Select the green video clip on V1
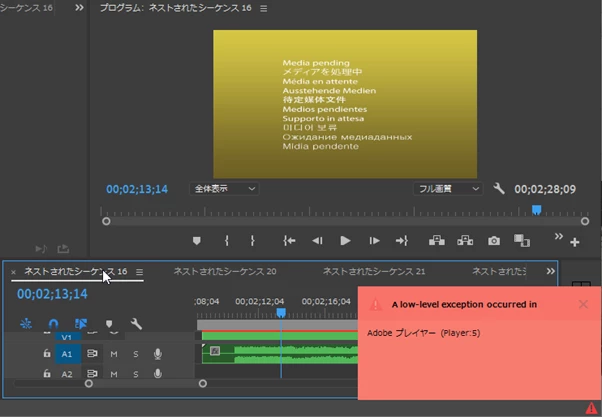 [280, 336]
